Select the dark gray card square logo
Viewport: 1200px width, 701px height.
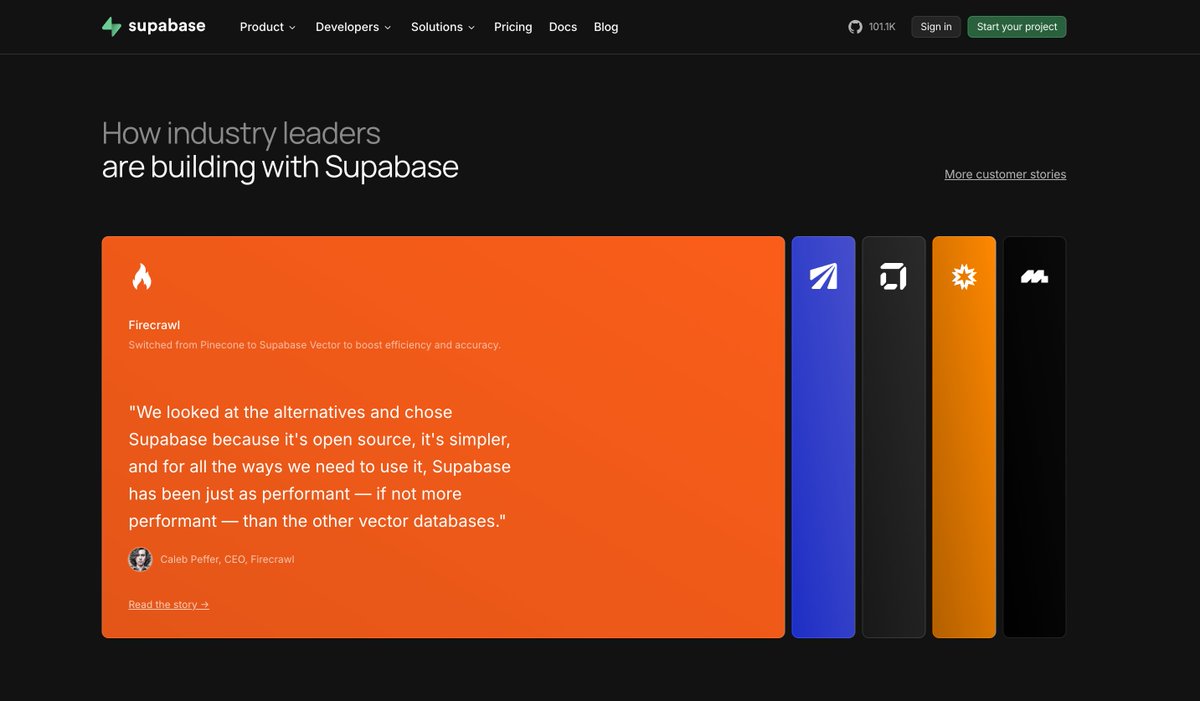click(x=893, y=277)
